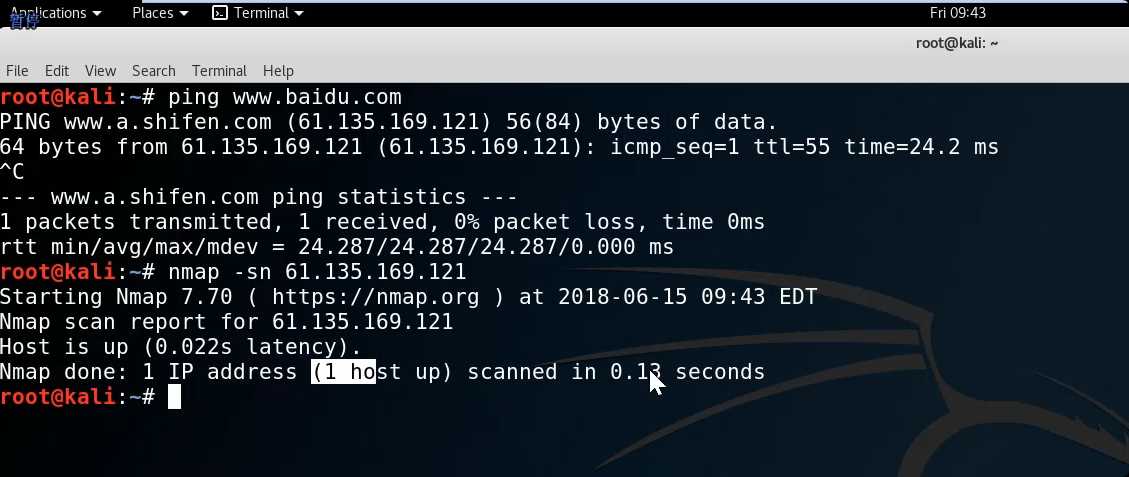This screenshot has height=477, width=1129.
Task: Click the highlighted "(1 ho" selection
Action: 342,372
